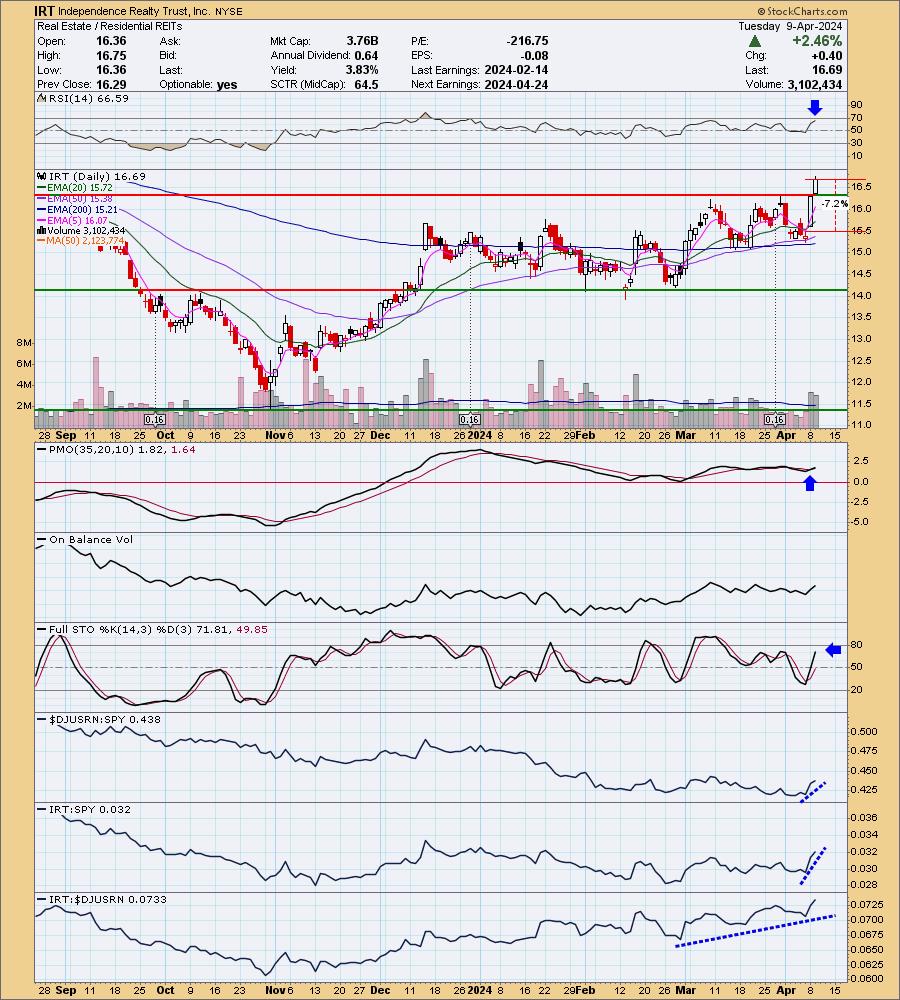900x1000 pixels.
Task: Click the Tuesday 9-Apr-2024 date label
Action: tap(790, 26)
